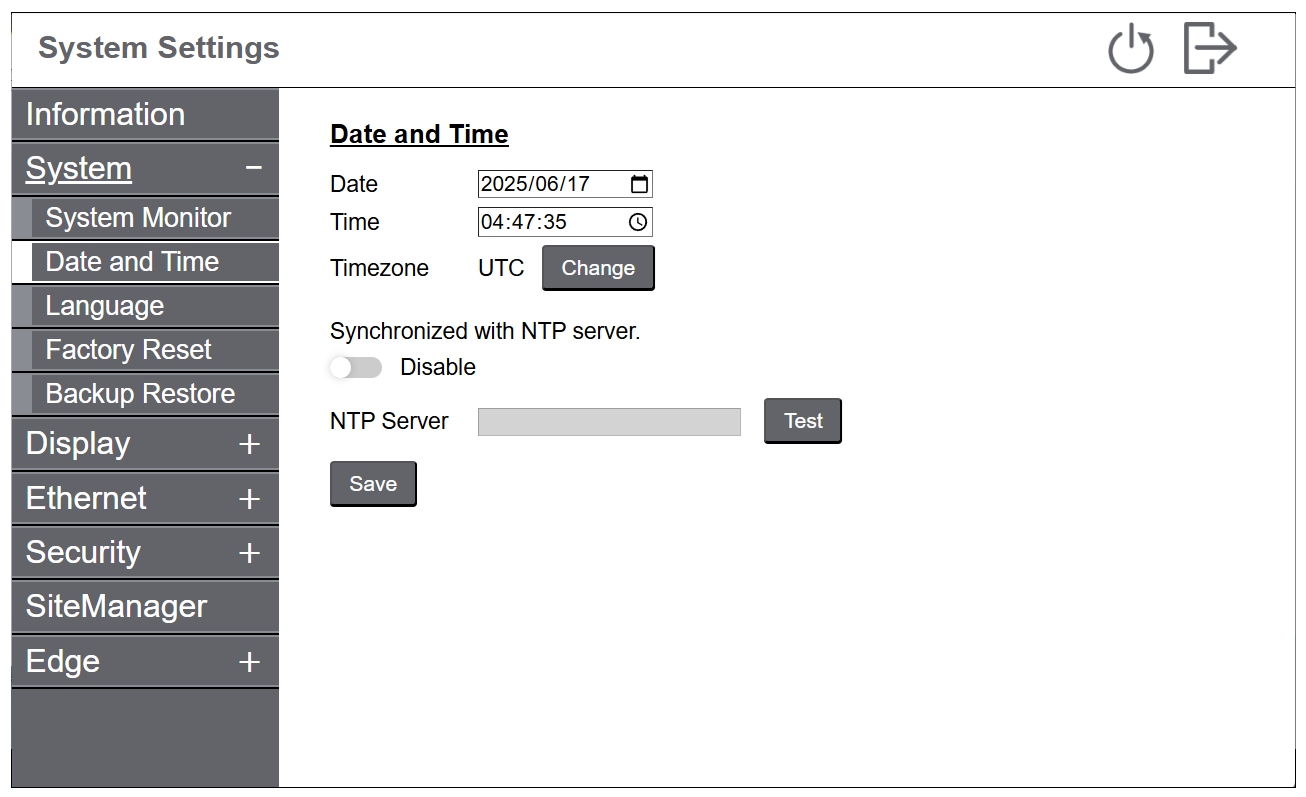Screen dimensions: 1306x797
Task: Click the logout exit icon
Action: (1209, 49)
